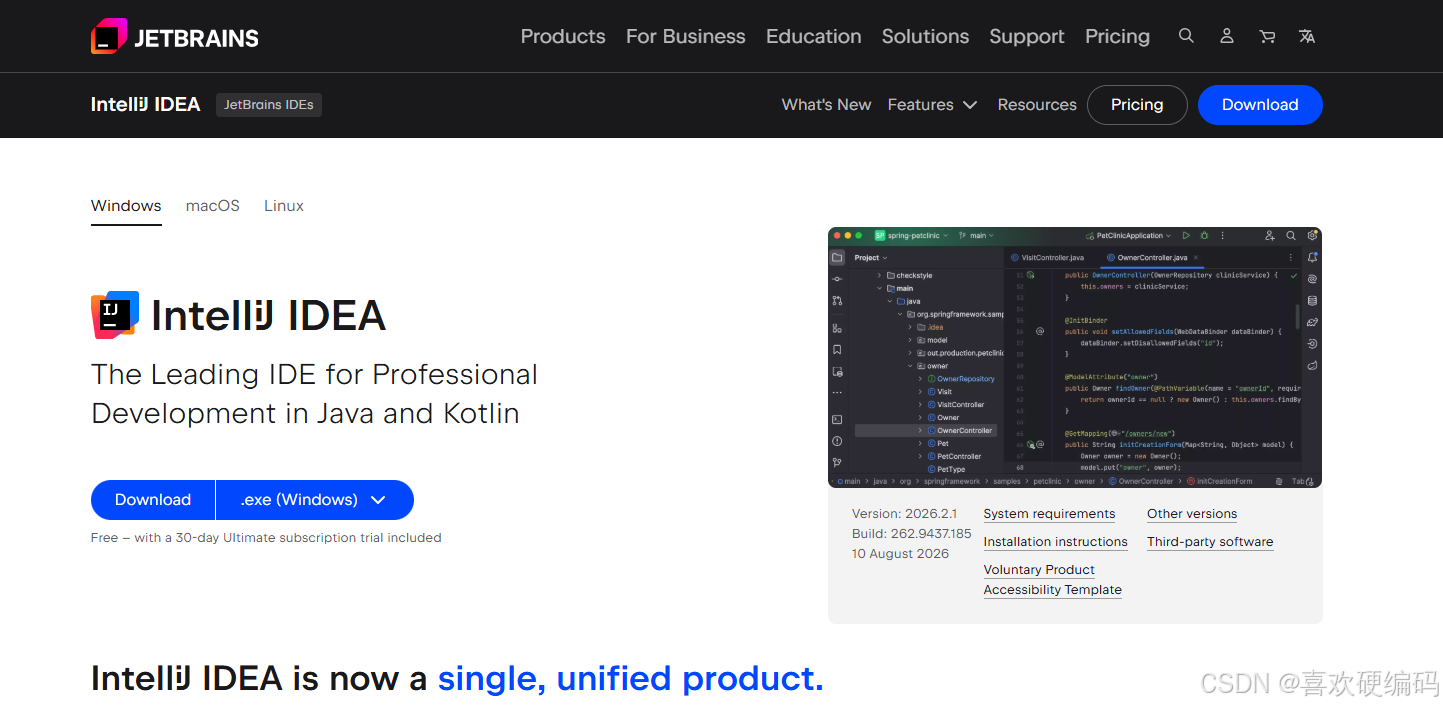Open the main branch dropdown in the IDE preview
Viewport: 1443px width, 709px height.
976,236
